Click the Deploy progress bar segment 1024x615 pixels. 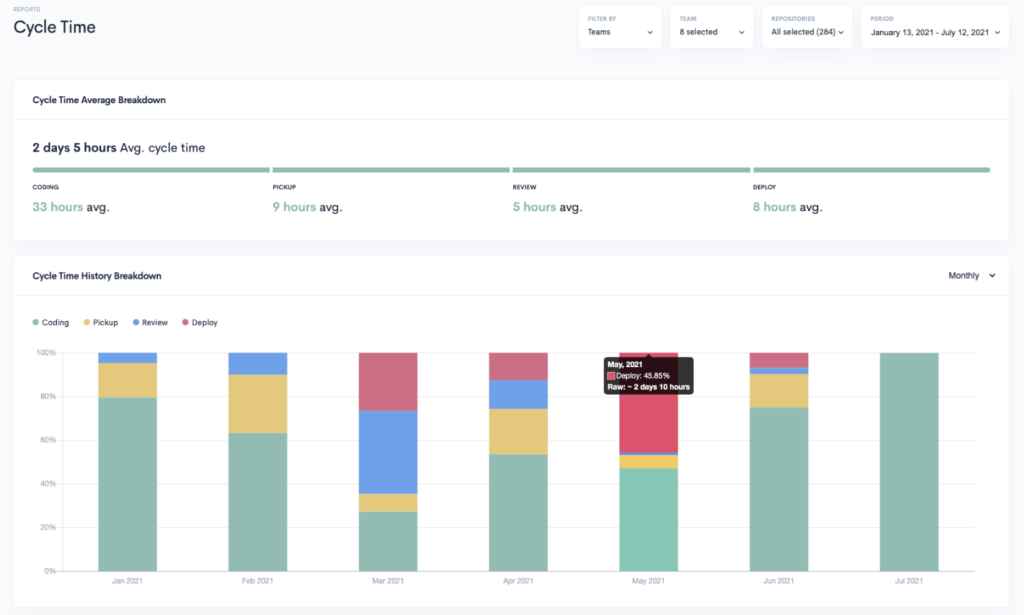[871, 170]
